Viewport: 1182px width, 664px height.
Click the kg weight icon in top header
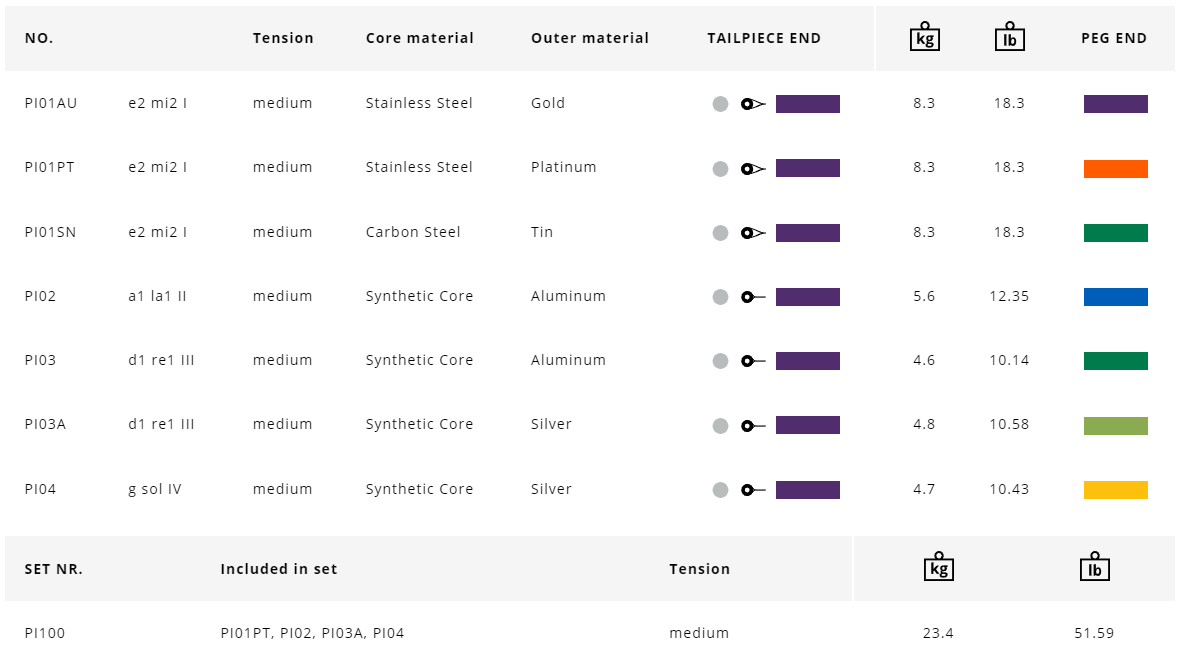click(x=924, y=37)
